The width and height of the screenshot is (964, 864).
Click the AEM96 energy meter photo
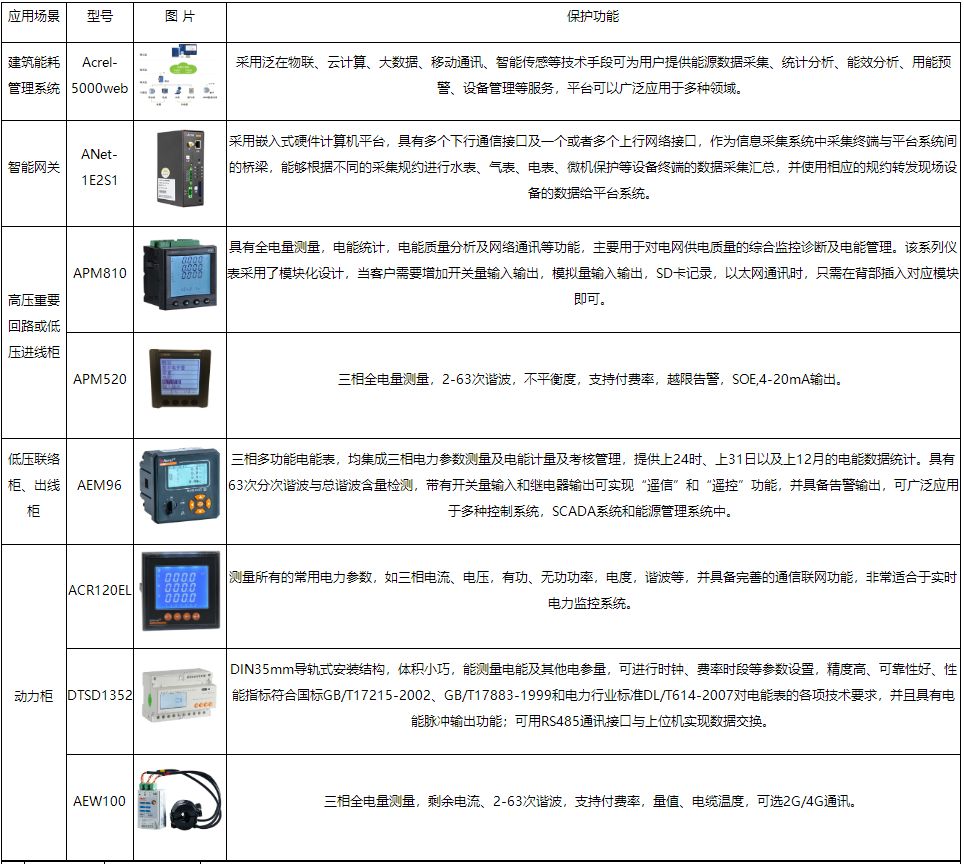point(180,486)
